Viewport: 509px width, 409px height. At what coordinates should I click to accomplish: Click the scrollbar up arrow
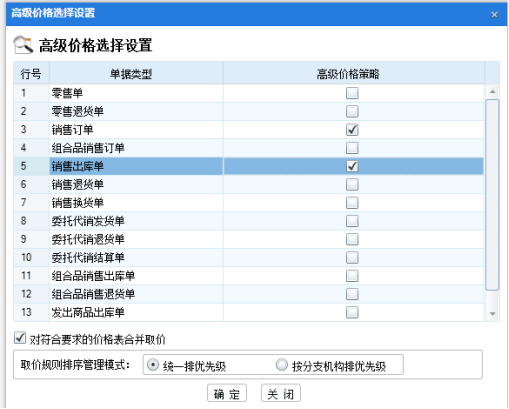[x=492, y=91]
